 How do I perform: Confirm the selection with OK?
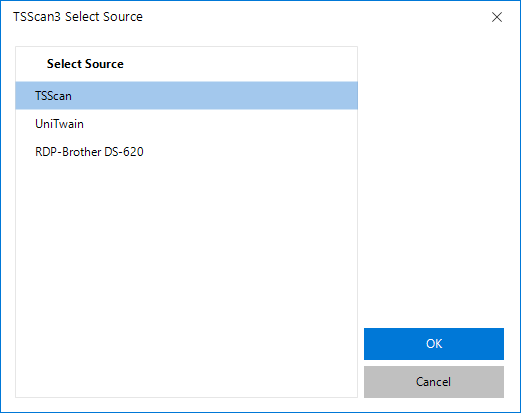click(x=434, y=344)
